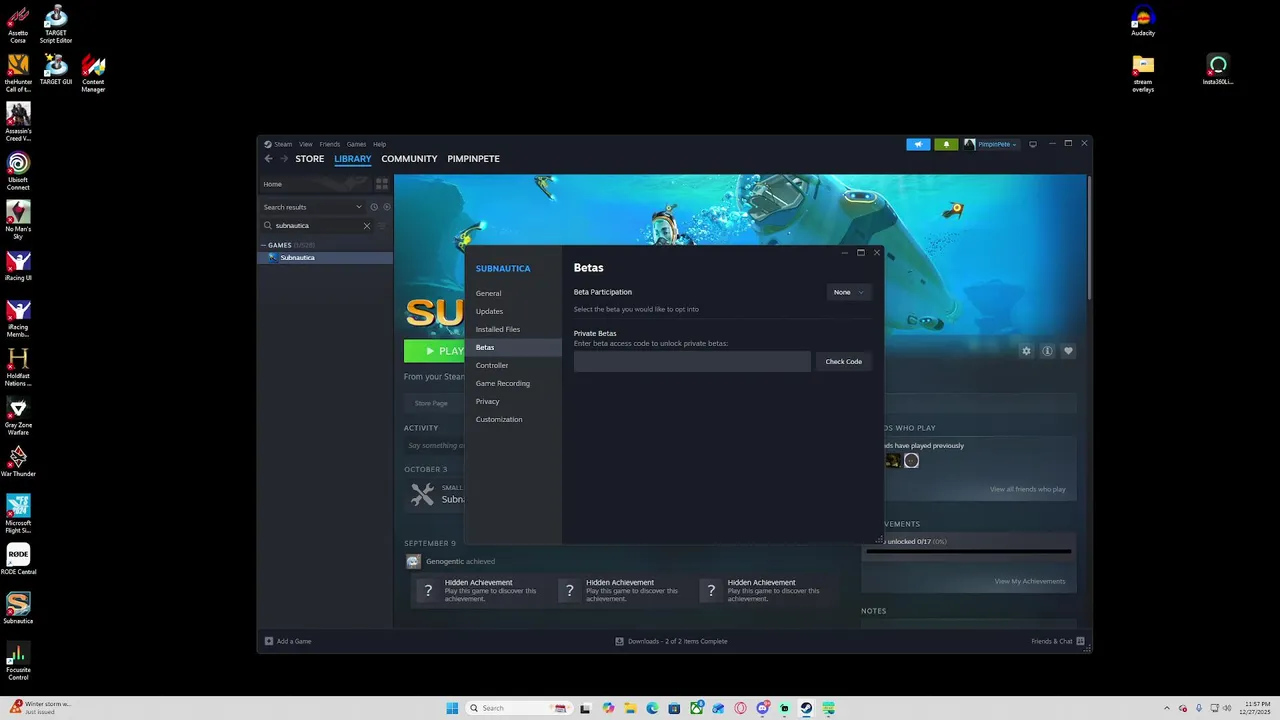The image size is (1280, 720).
Task: Open the Games menu
Action: coord(356,144)
